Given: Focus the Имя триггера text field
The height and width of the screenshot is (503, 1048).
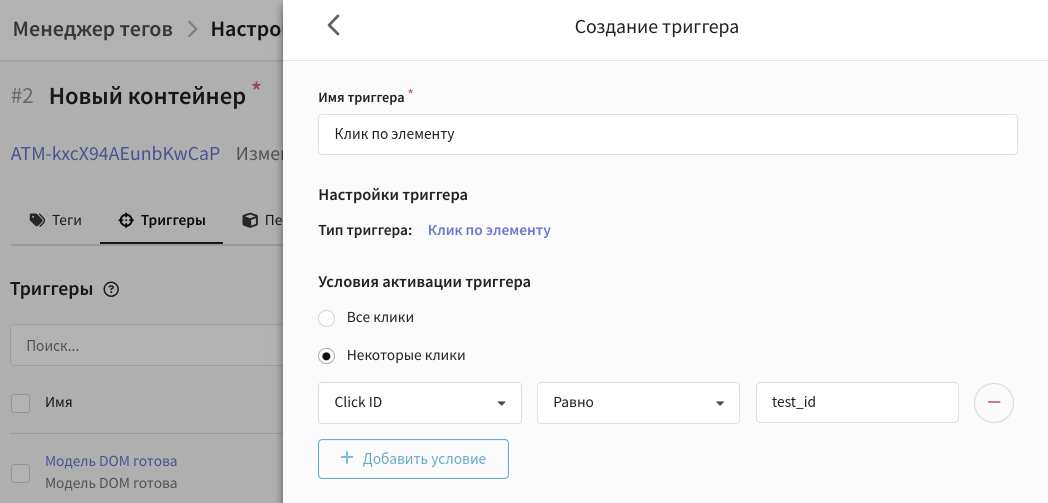Looking at the screenshot, I should point(667,134).
